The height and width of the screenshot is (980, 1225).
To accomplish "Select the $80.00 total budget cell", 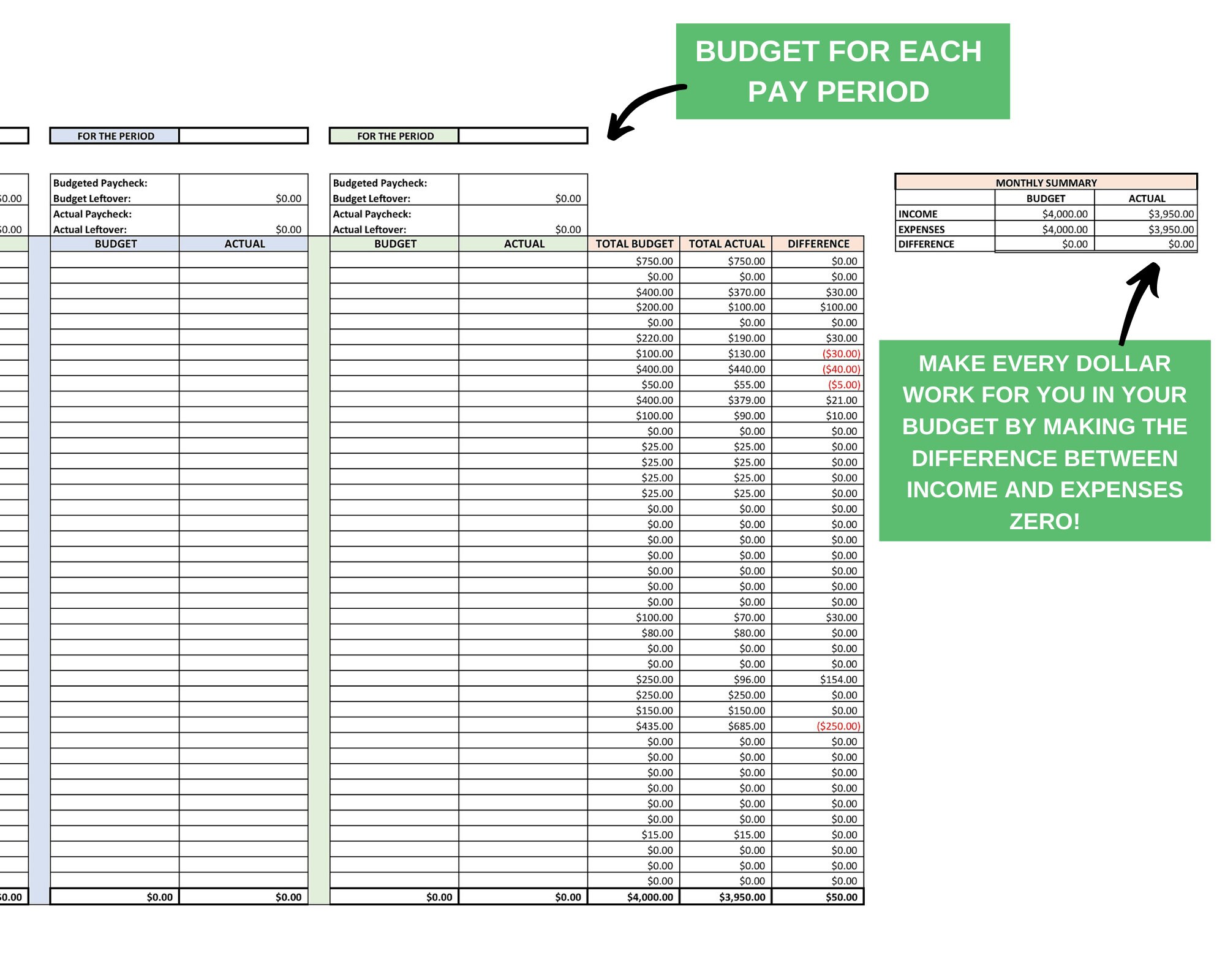I will [634, 633].
